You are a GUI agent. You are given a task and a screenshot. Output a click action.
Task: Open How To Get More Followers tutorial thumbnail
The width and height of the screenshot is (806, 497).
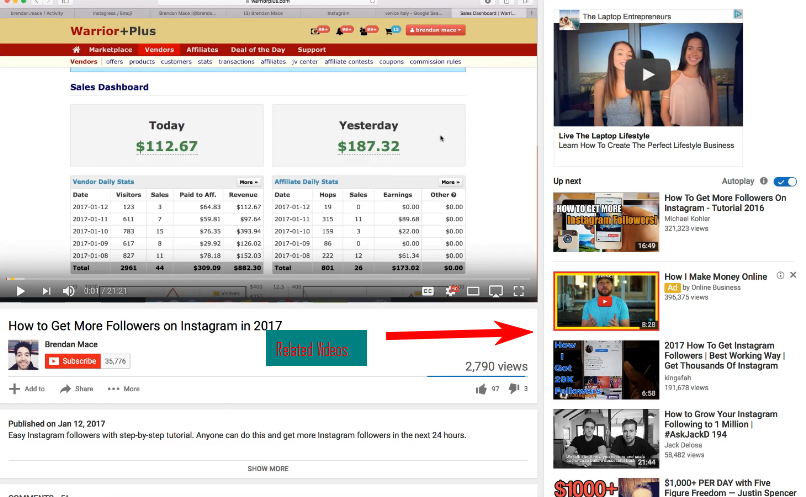(x=606, y=222)
